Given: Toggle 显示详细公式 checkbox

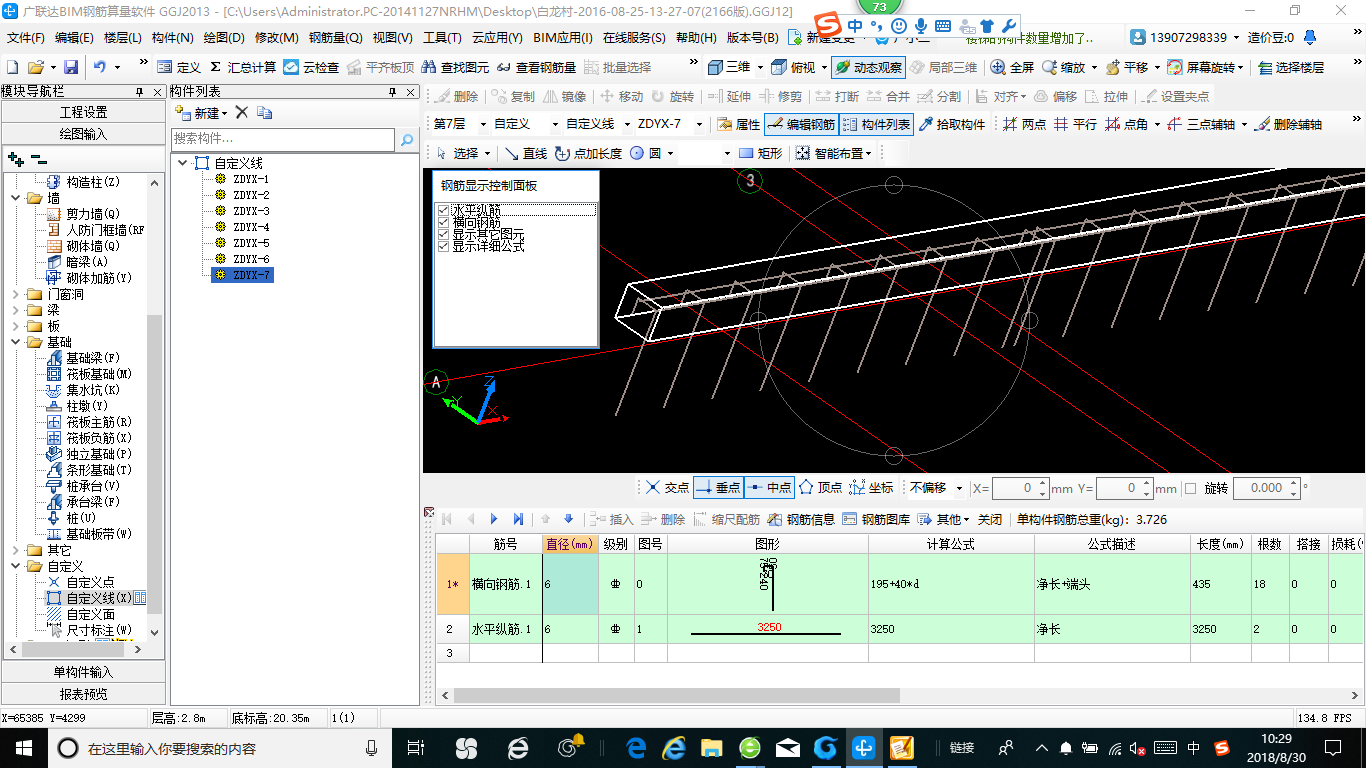Looking at the screenshot, I should [444, 246].
